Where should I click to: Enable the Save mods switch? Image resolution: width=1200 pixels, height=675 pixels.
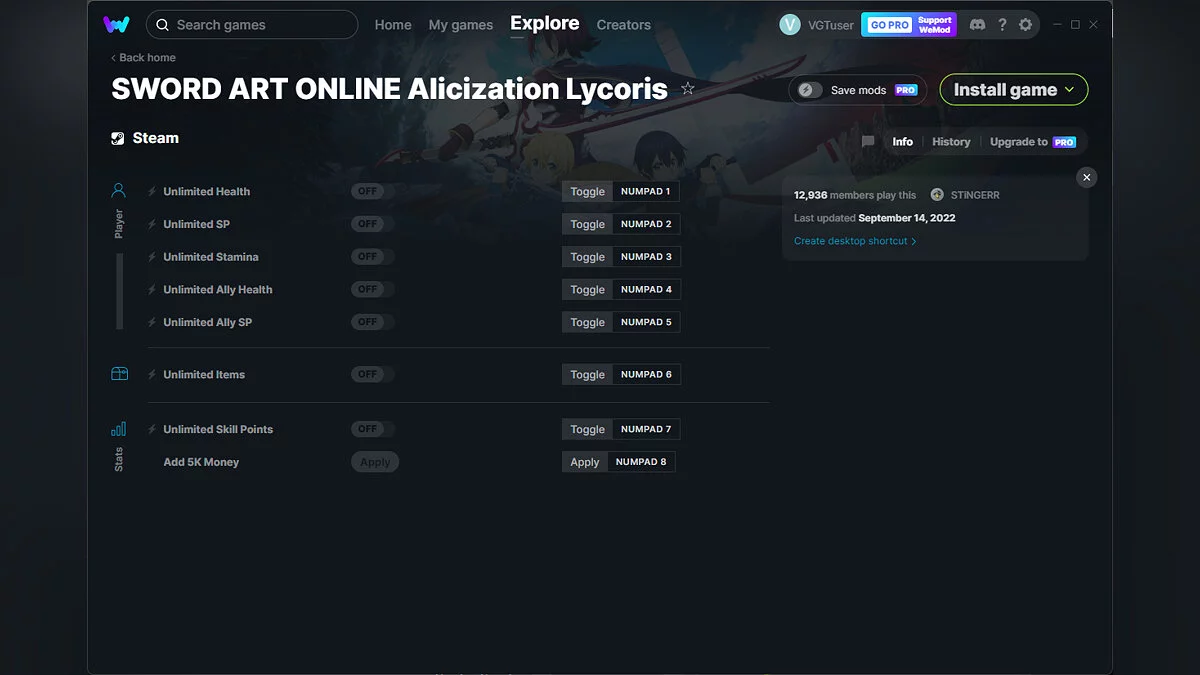[x=810, y=90]
